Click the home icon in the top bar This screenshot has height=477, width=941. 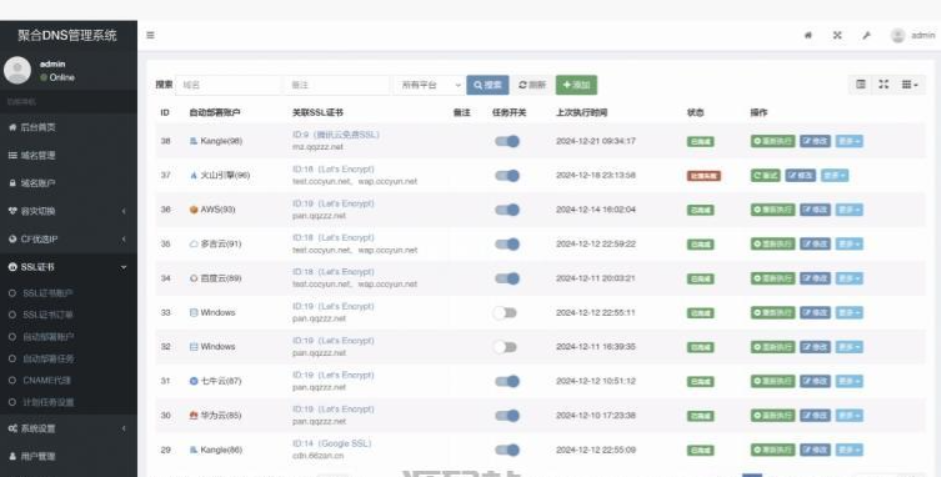pyautogui.click(x=808, y=35)
